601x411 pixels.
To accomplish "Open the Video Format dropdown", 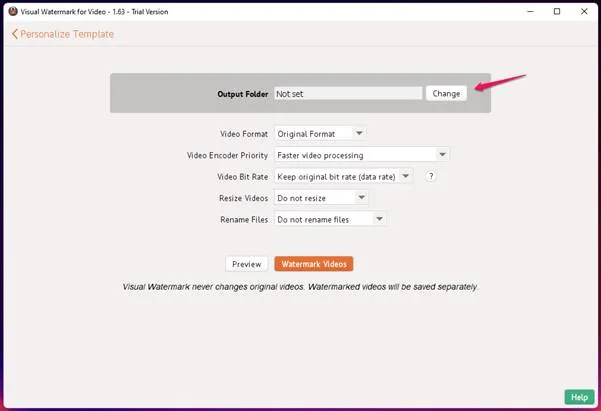I will tap(320, 134).
